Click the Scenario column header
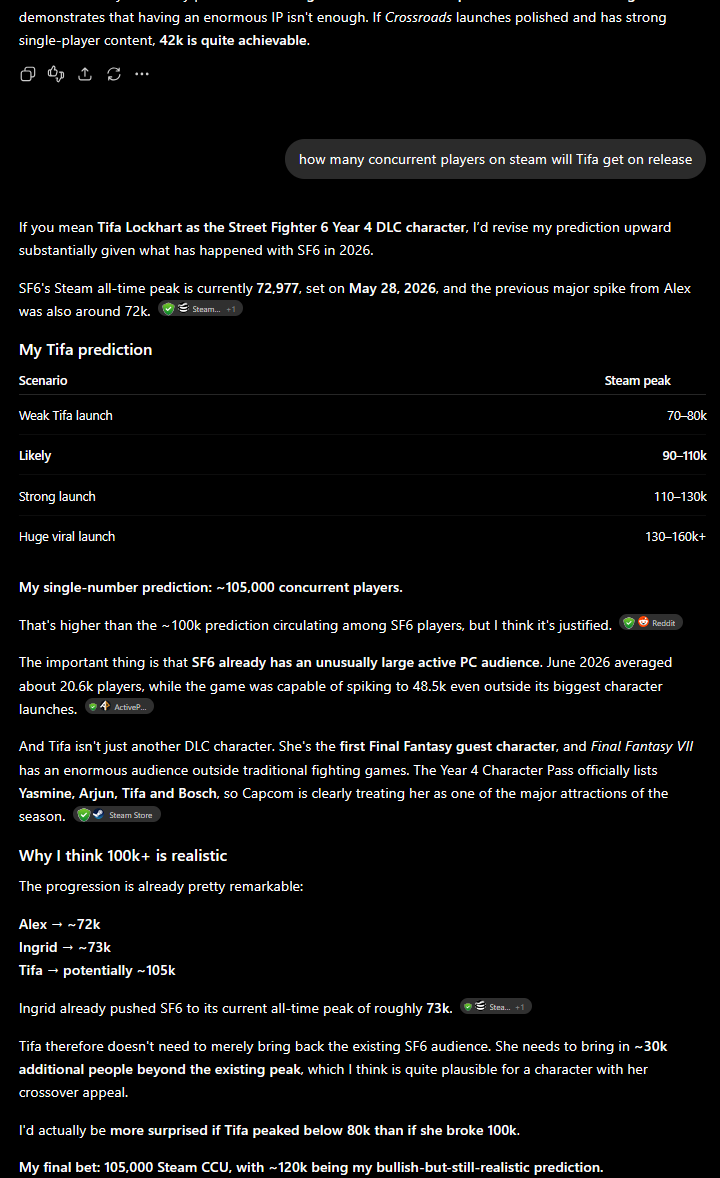Viewport: 720px width, 1178px height. [43, 381]
